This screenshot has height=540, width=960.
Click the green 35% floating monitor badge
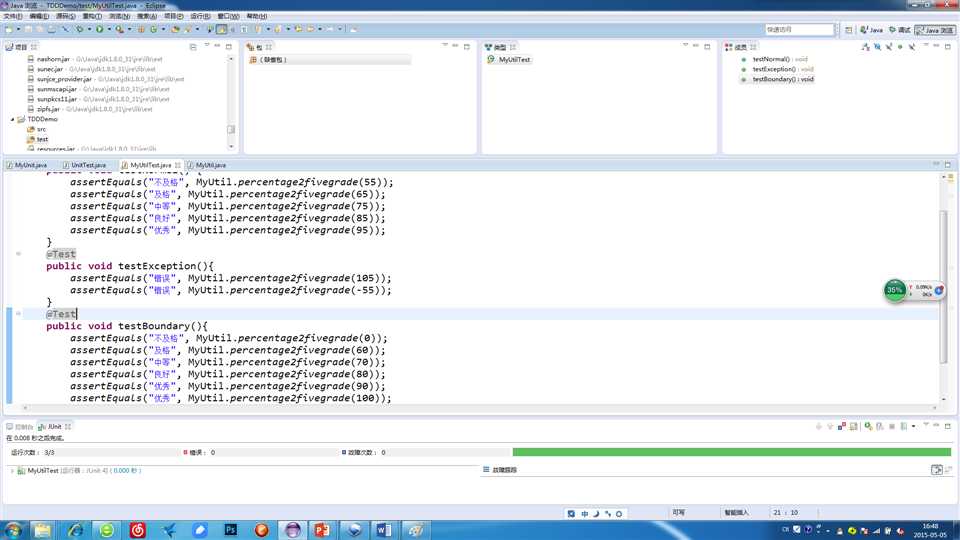(894, 290)
